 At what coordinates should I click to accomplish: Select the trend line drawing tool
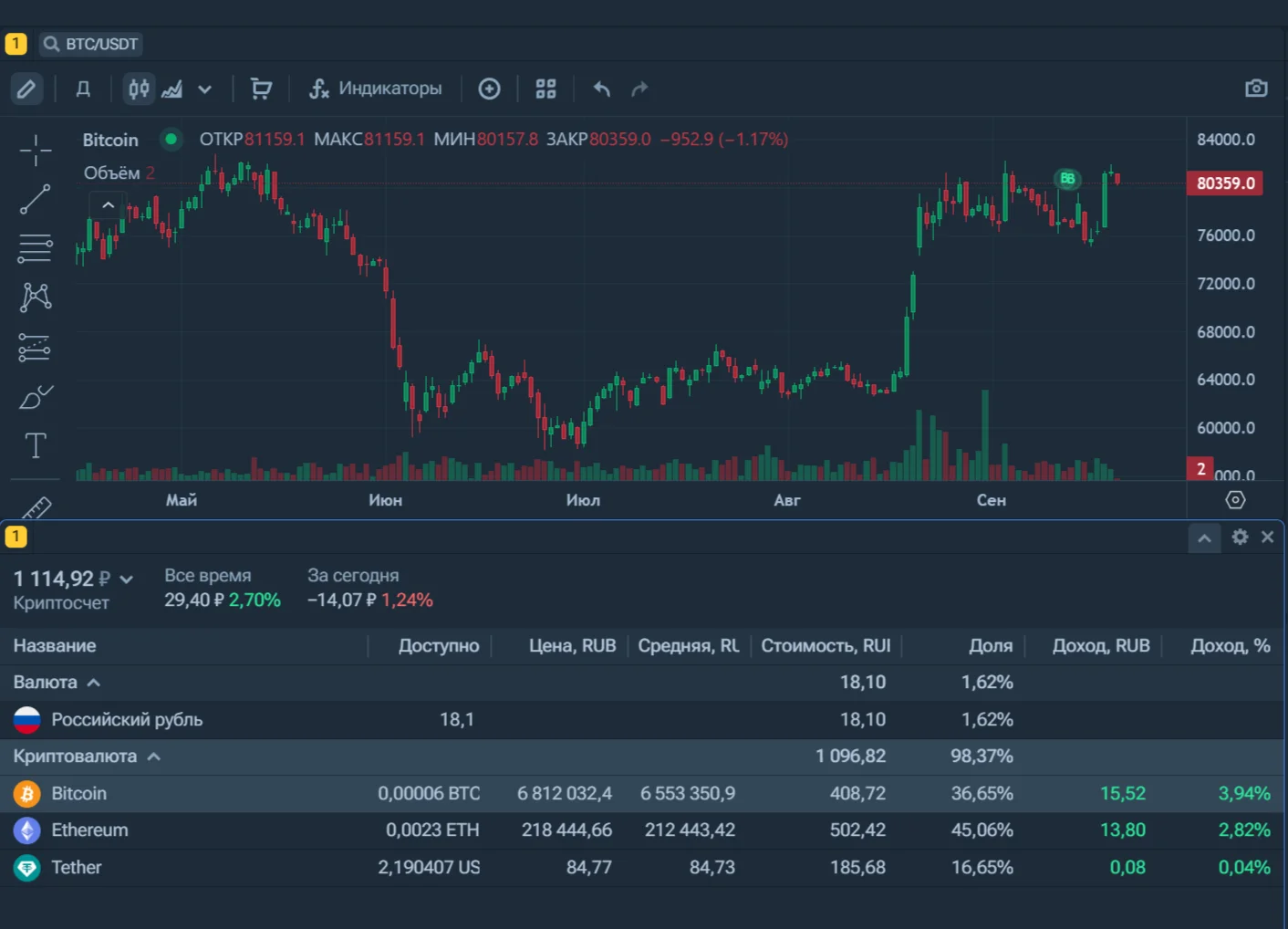coord(36,199)
